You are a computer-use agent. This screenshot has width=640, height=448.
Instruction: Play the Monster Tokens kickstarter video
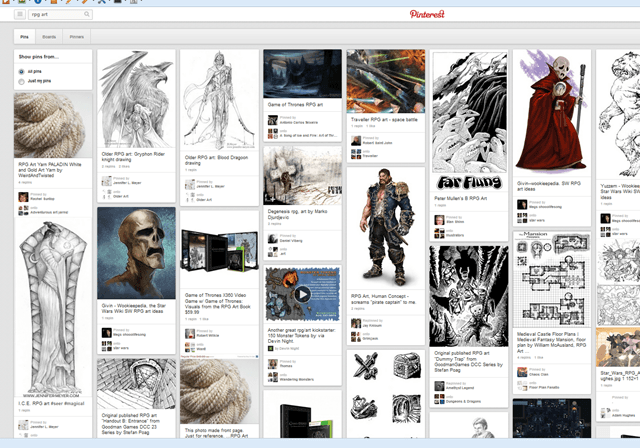(302, 294)
